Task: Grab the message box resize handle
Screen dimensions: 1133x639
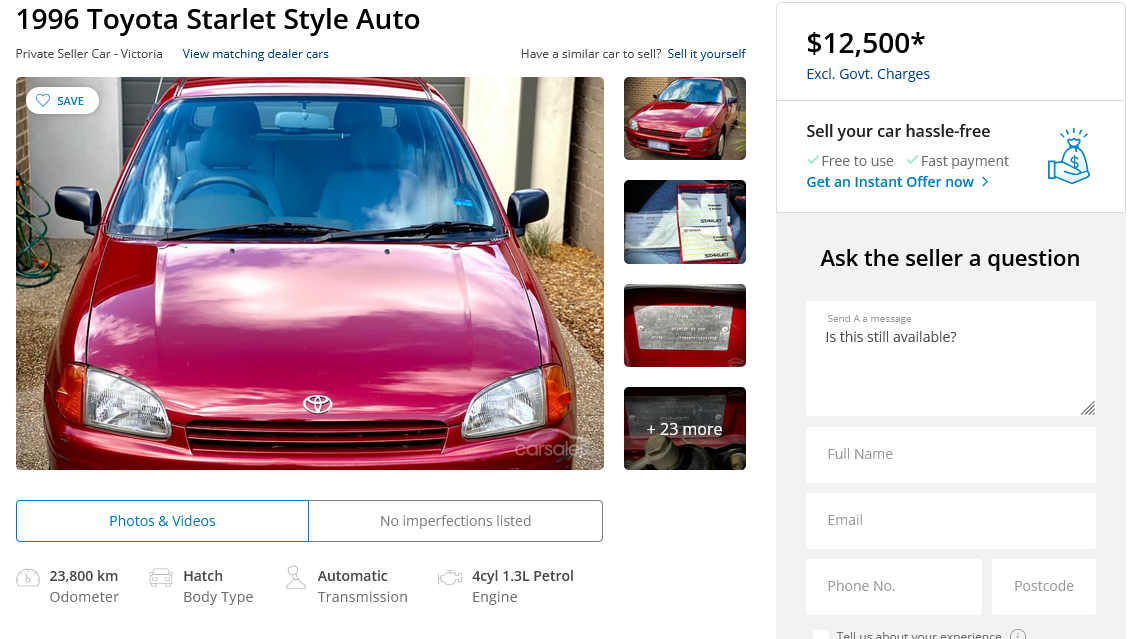Action: (1087, 407)
